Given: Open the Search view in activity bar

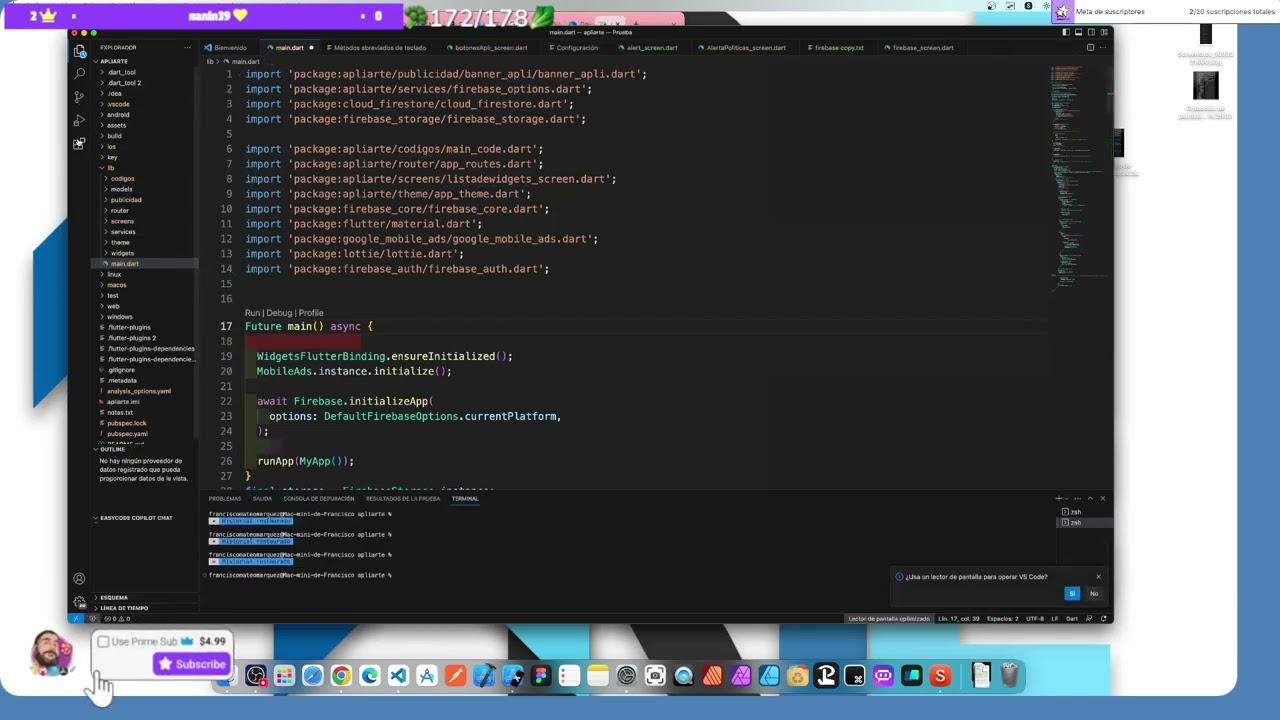Looking at the screenshot, I should [79, 73].
